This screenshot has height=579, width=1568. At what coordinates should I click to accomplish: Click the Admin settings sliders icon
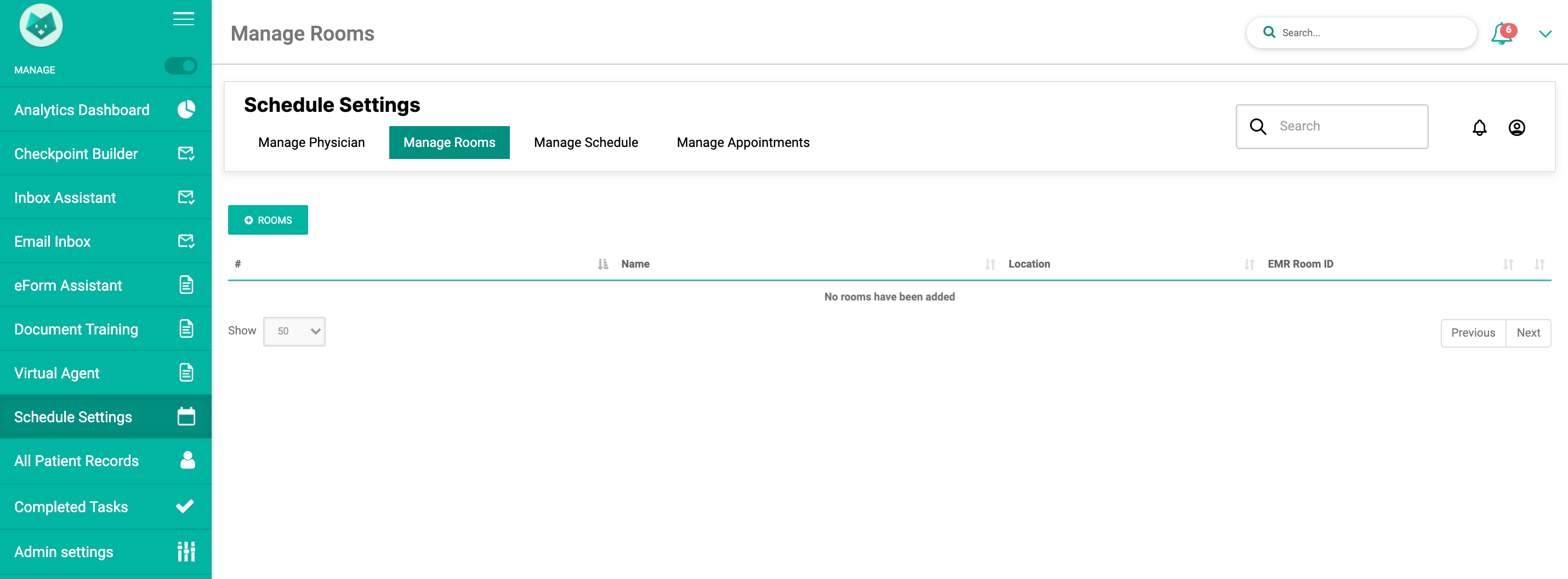coord(186,552)
